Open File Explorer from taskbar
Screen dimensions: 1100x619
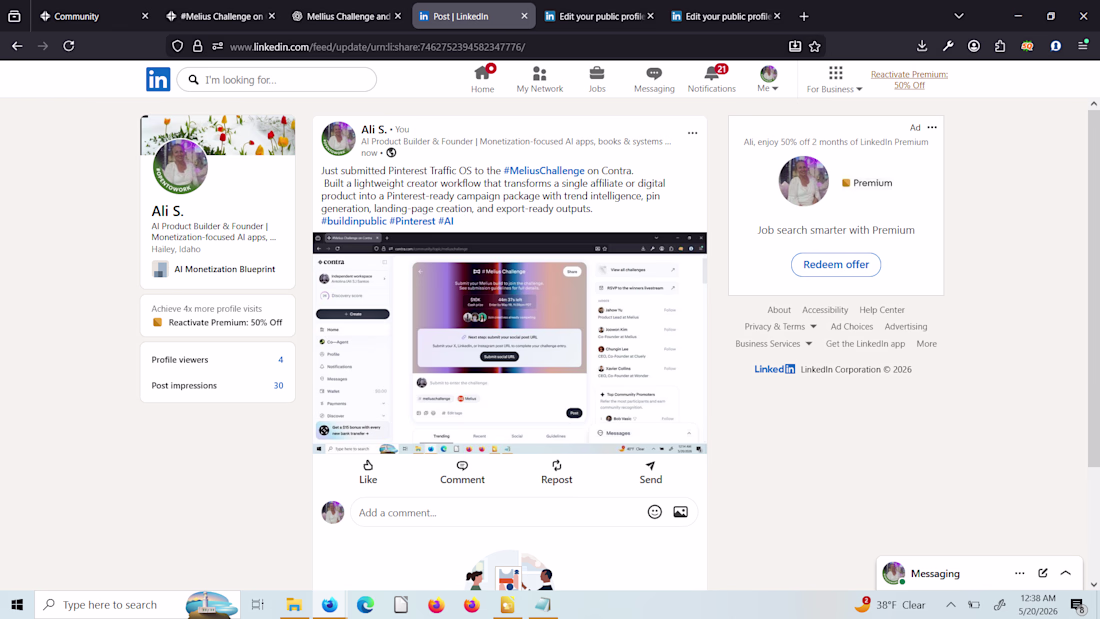[294, 604]
